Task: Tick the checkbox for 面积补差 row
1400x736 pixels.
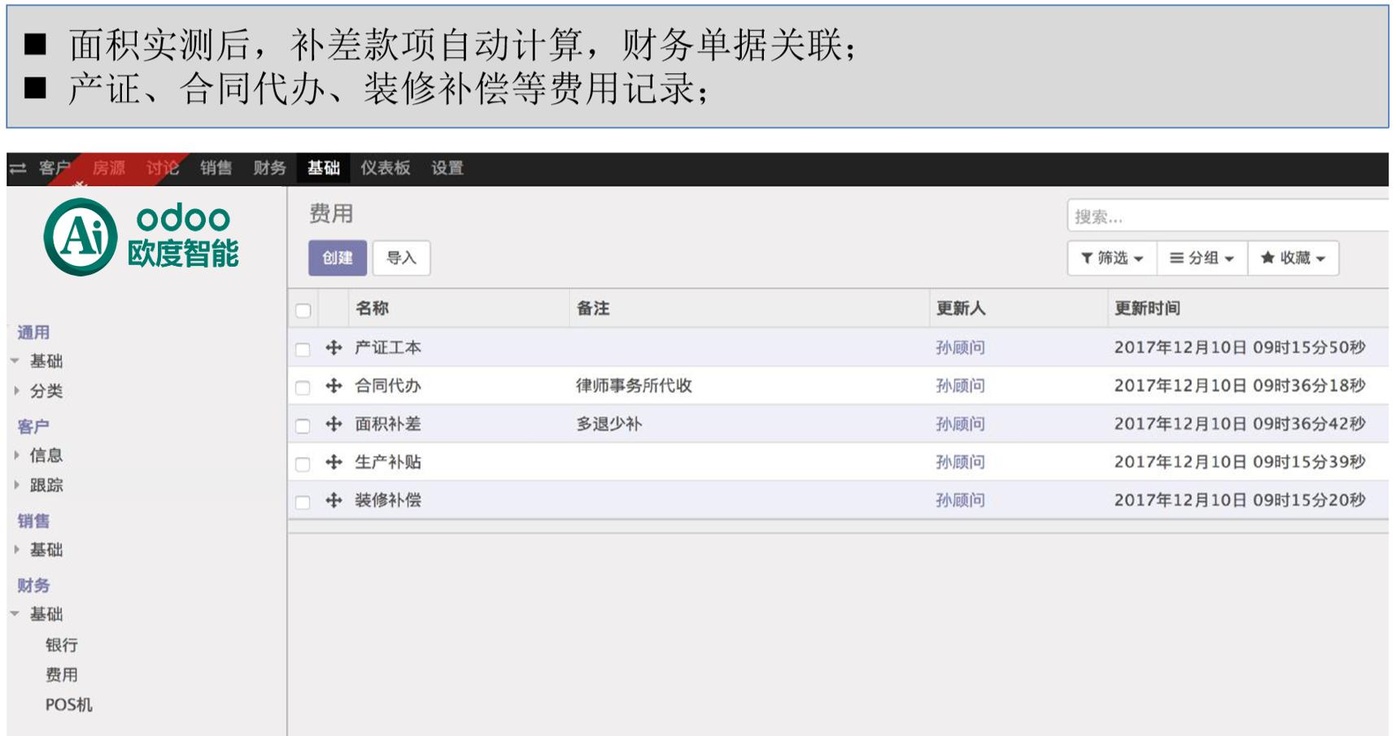Action: coord(303,425)
